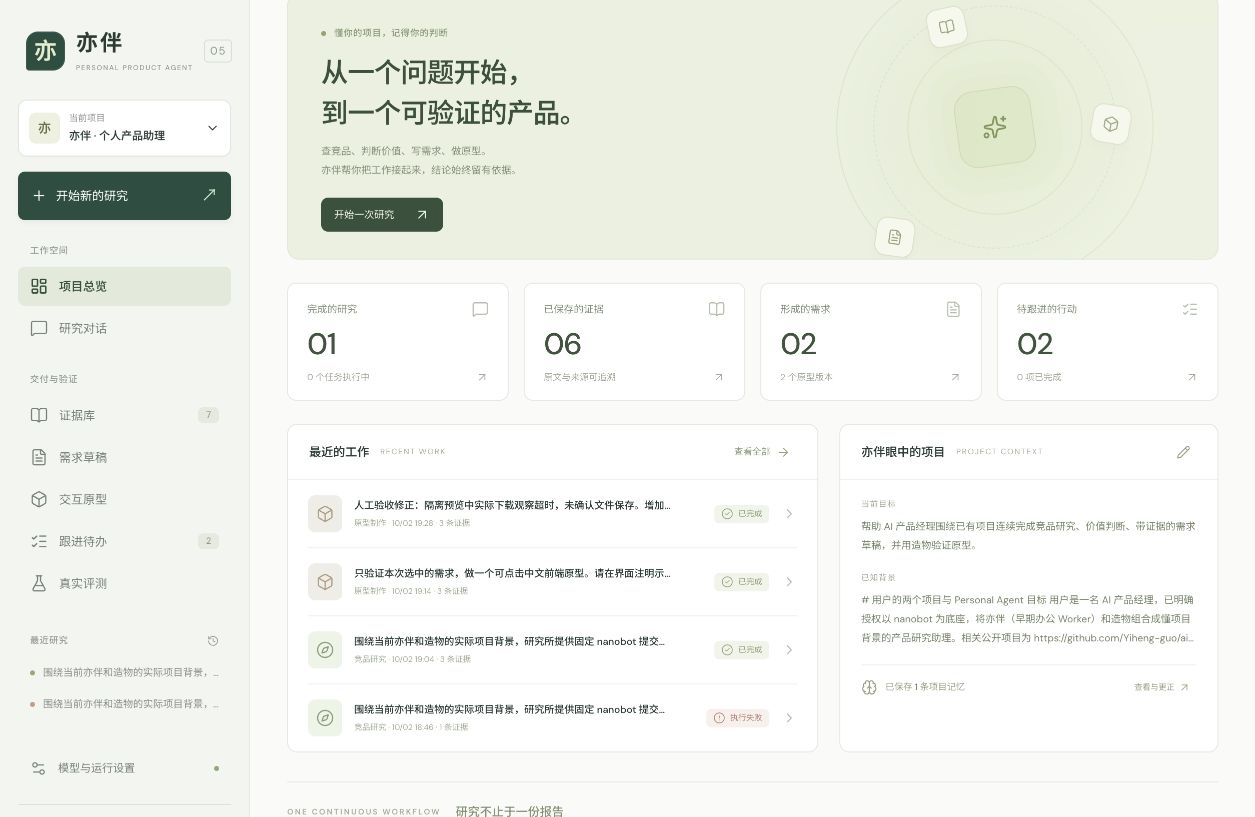This screenshot has width=1255, height=817.
Task: Click the 已保存 1 条项目记忆 brain icon
Action: coord(868,687)
